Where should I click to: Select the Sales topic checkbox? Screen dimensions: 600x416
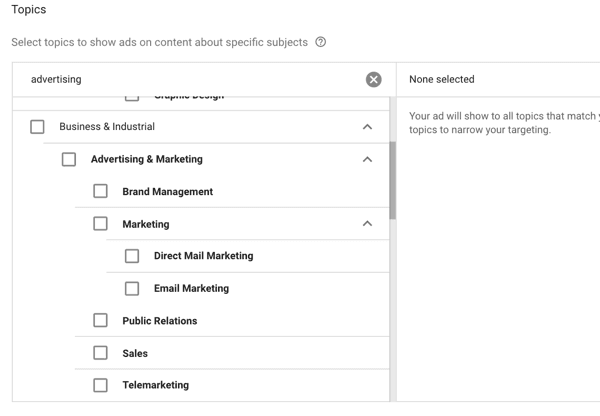100,353
